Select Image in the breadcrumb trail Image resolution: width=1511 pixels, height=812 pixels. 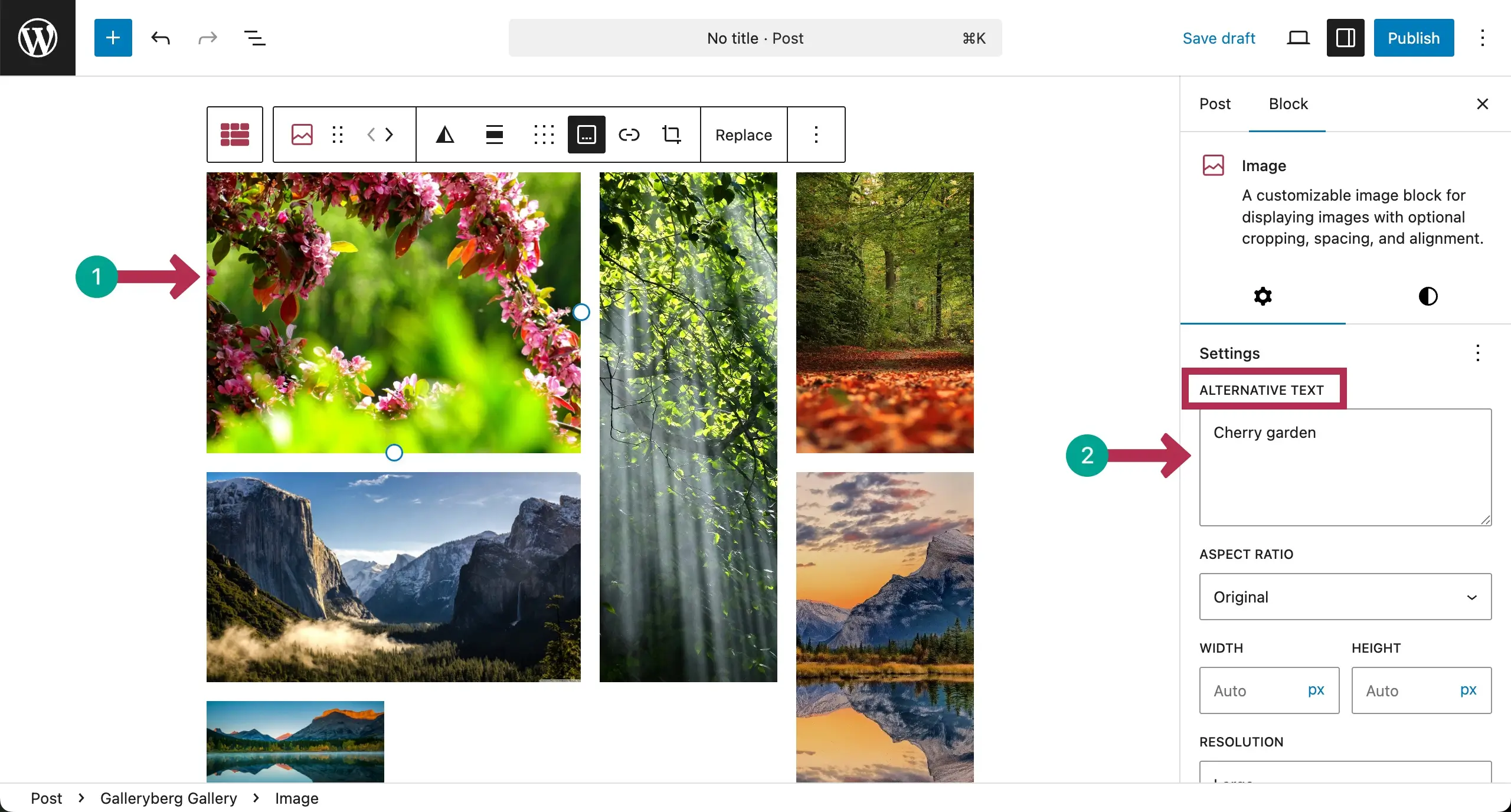click(296, 798)
